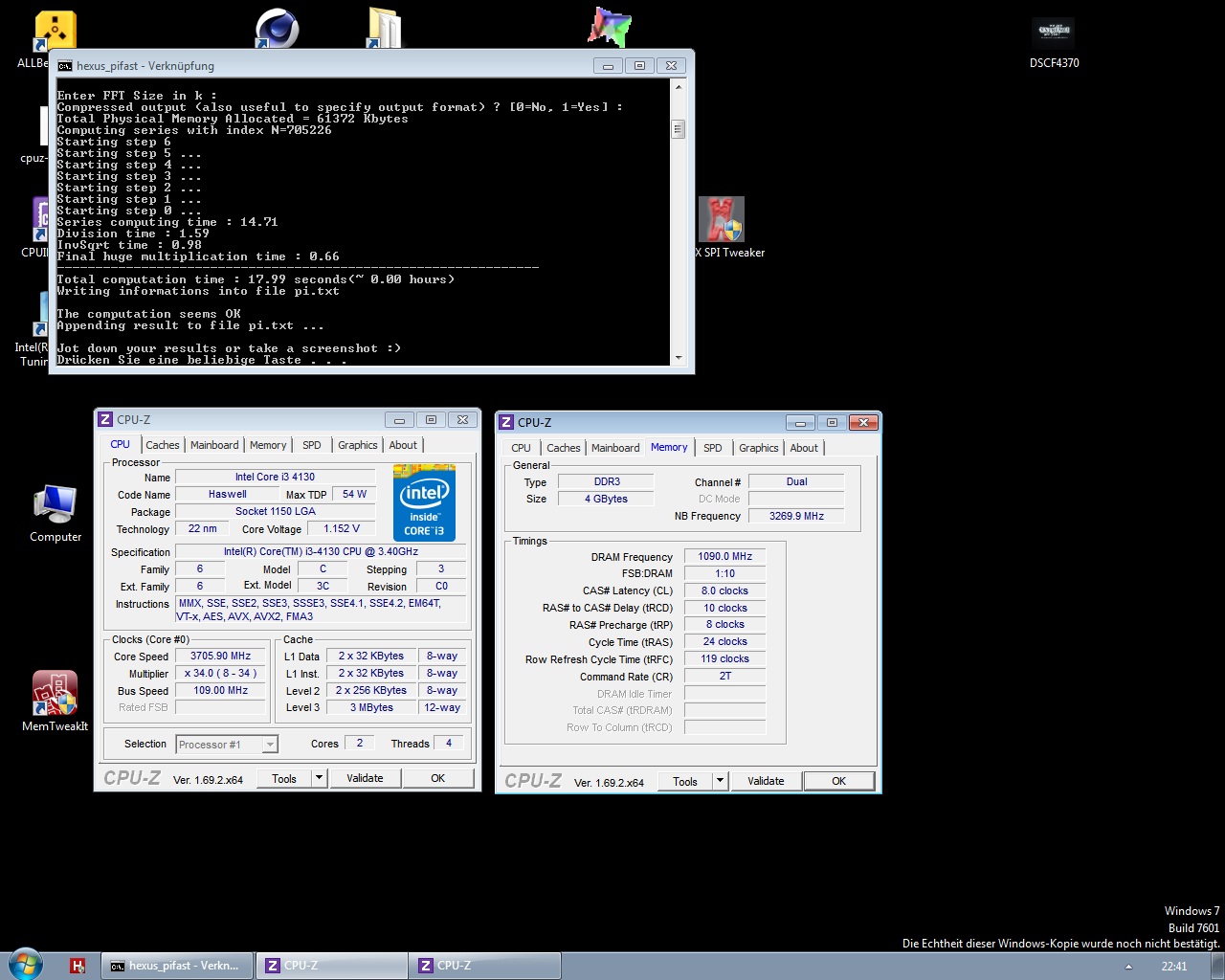Switch to hexus_pifast in the taskbar
This screenshot has width=1225, height=980.
(177, 966)
